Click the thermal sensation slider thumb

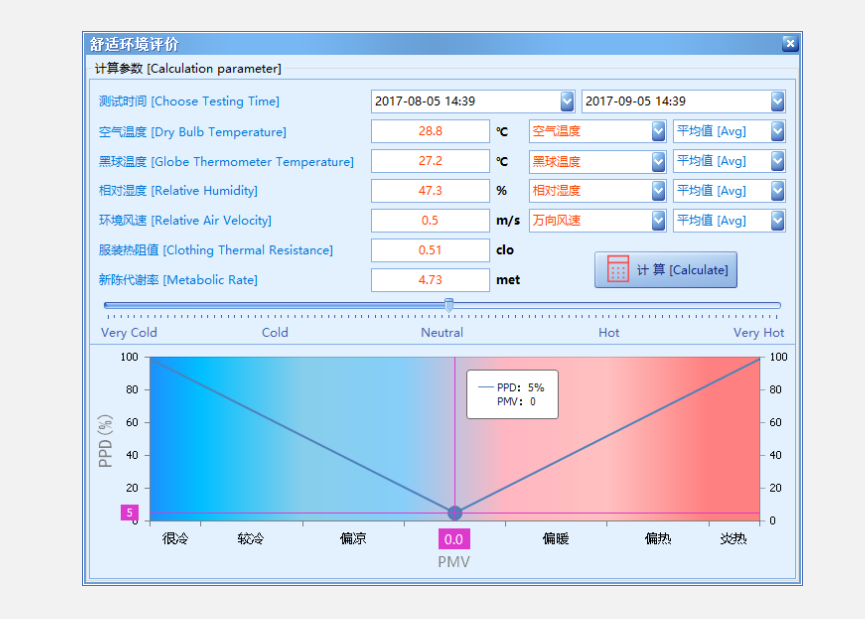click(449, 305)
